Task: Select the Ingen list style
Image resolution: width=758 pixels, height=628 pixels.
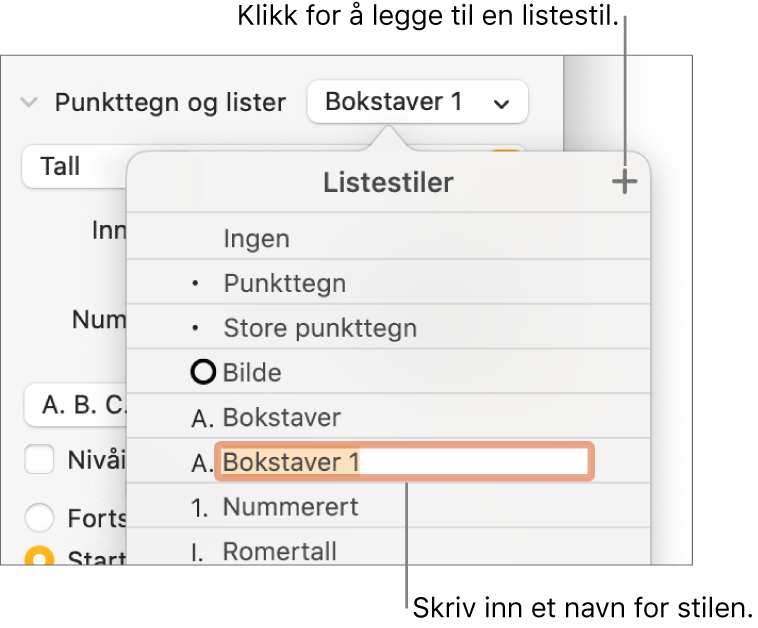Action: click(x=388, y=238)
